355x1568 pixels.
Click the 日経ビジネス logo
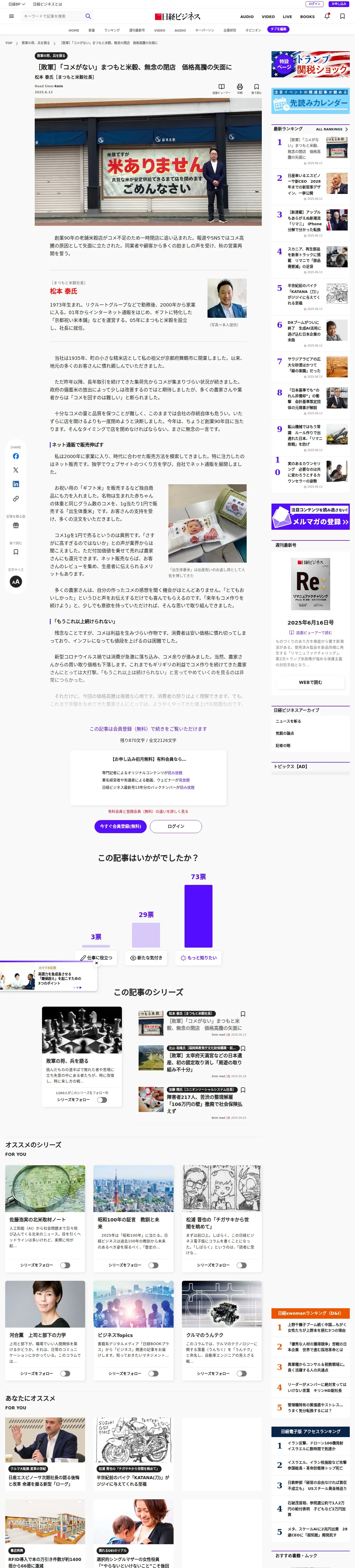tap(177, 16)
